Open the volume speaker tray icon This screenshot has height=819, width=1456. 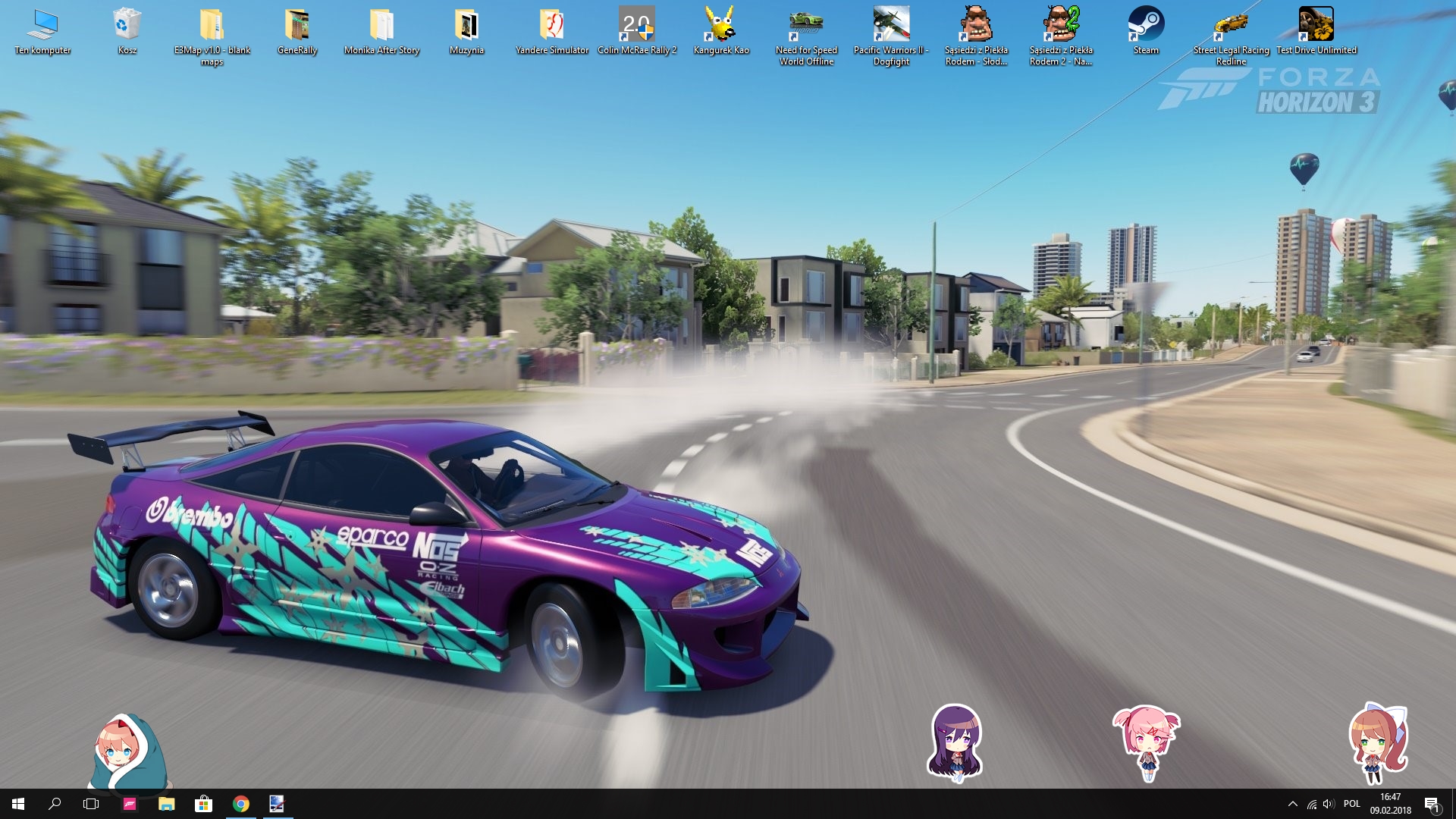pos(1328,804)
